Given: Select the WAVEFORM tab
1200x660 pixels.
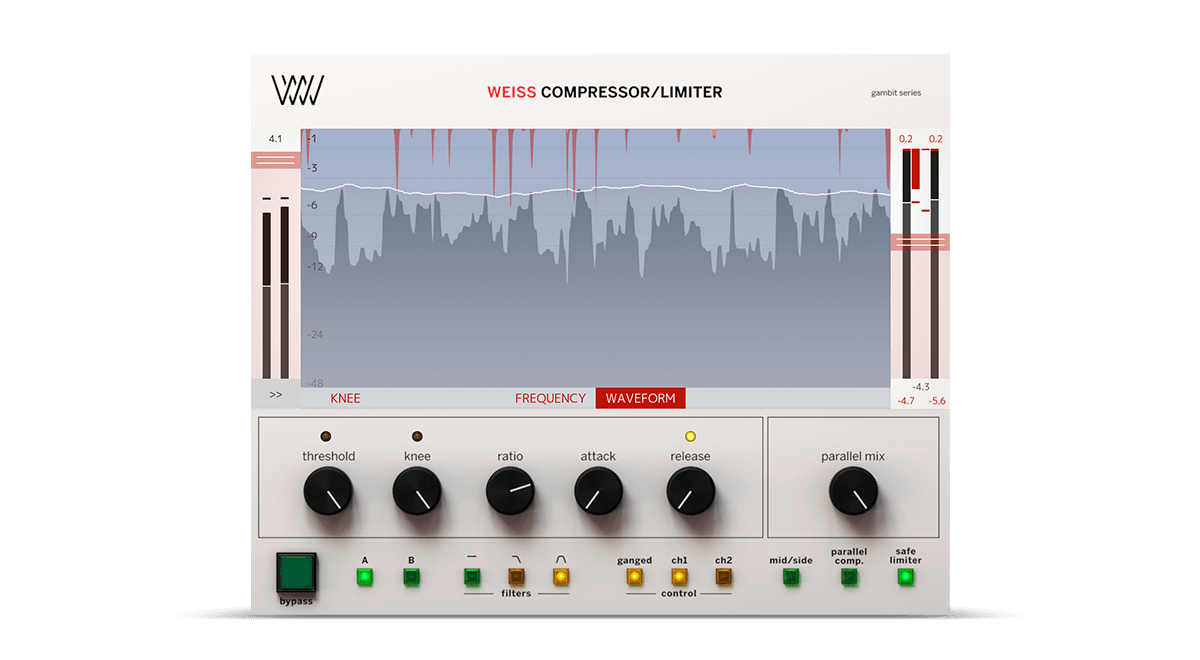Looking at the screenshot, I should coord(640,397).
